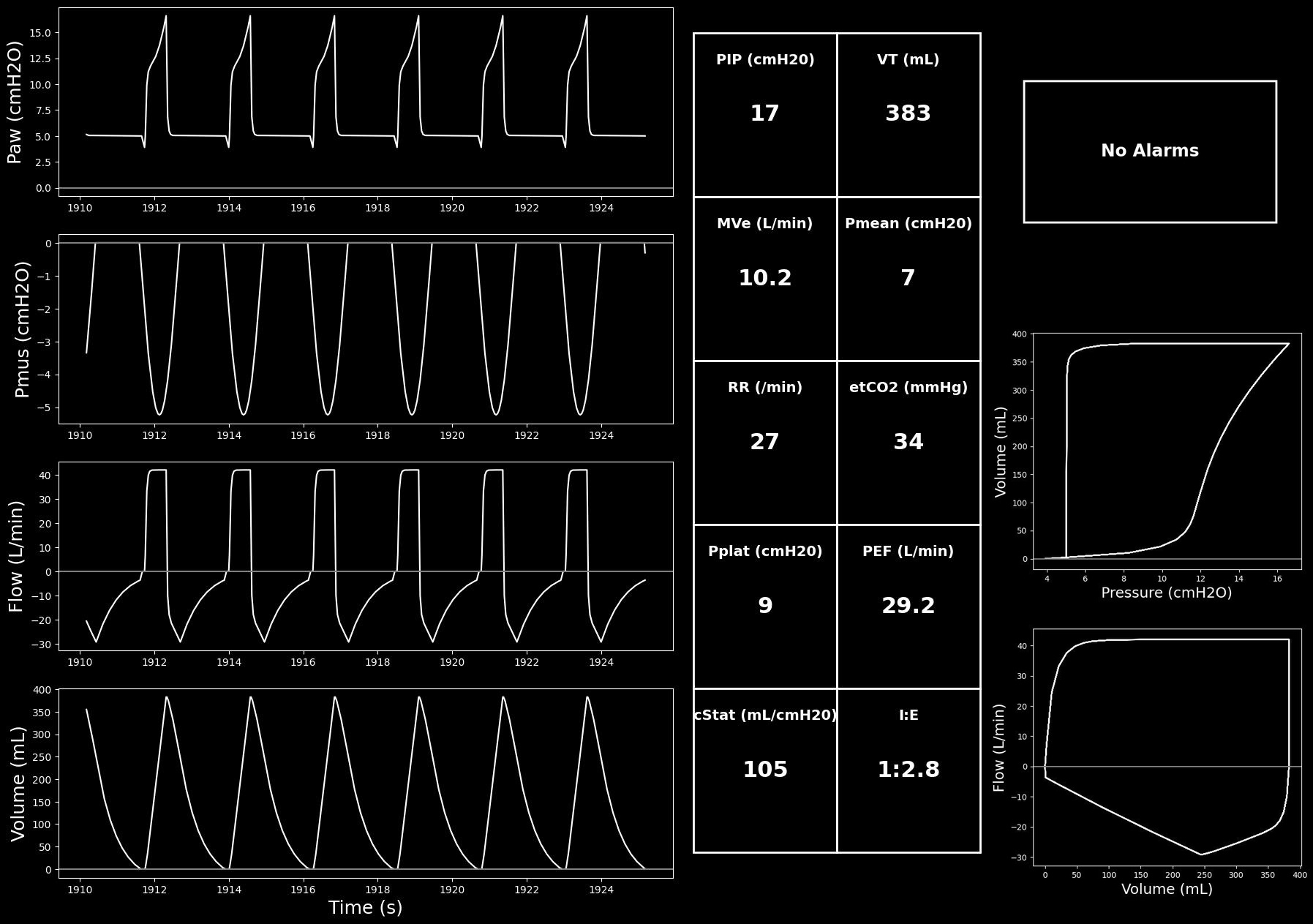Click the cStat (mL/cmH20) tile
The width and height of the screenshot is (1313, 924).
[x=765, y=770]
